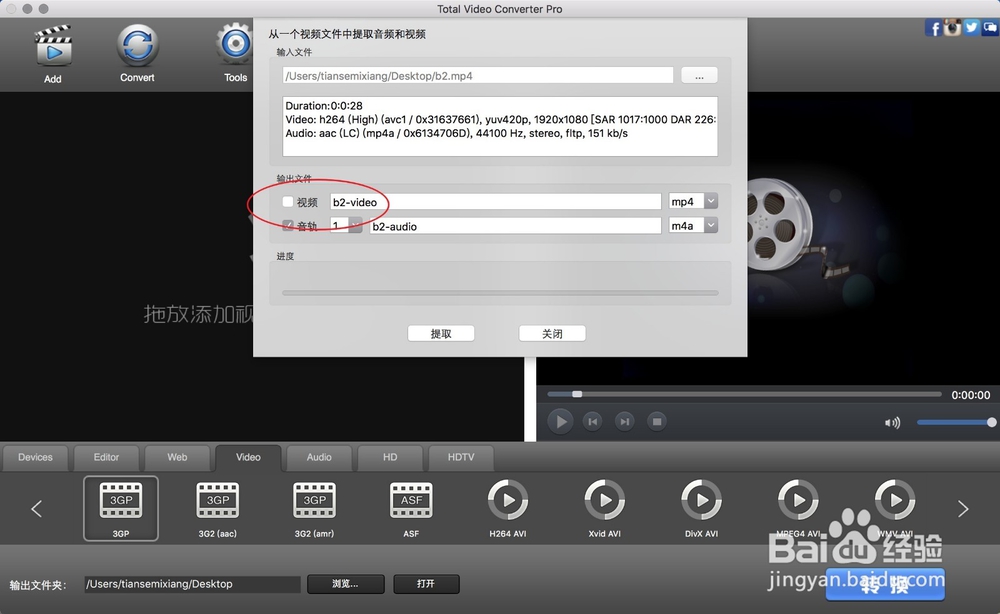This screenshot has width=1000, height=614.
Task: Enable the 视频 output checkbox
Action: pyautogui.click(x=288, y=201)
